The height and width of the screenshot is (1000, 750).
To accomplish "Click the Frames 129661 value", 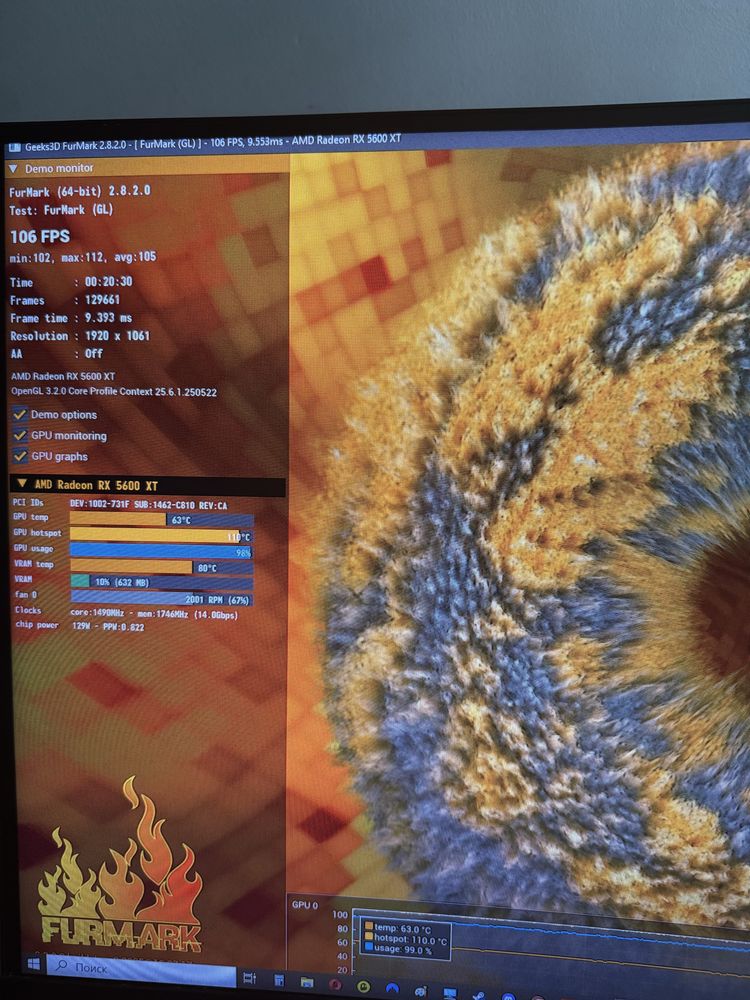I will coord(102,299).
